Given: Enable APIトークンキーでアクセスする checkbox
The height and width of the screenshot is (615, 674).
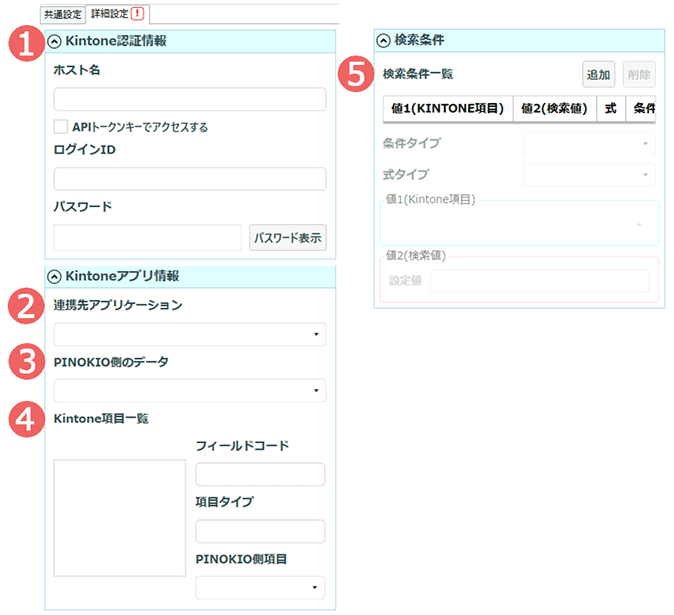Looking at the screenshot, I should click(x=61, y=127).
